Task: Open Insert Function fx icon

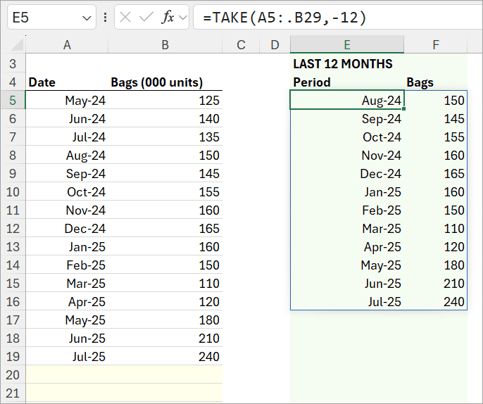Action: click(x=168, y=17)
